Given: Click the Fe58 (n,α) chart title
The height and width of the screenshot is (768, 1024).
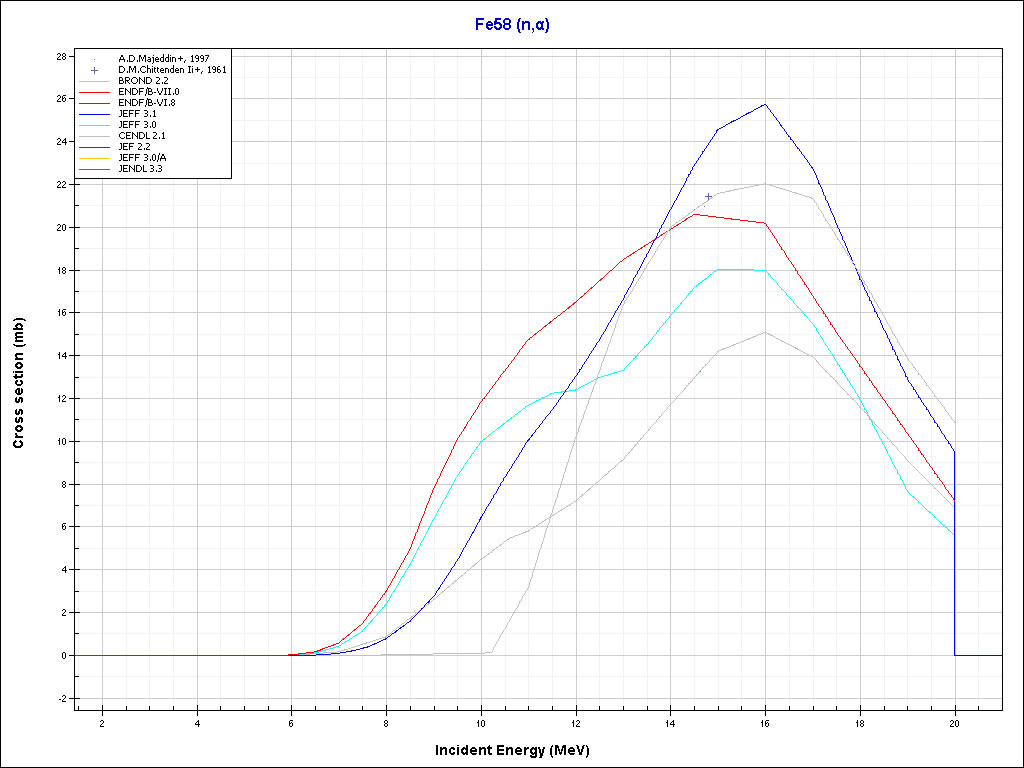Looking at the screenshot, I should (511, 25).
